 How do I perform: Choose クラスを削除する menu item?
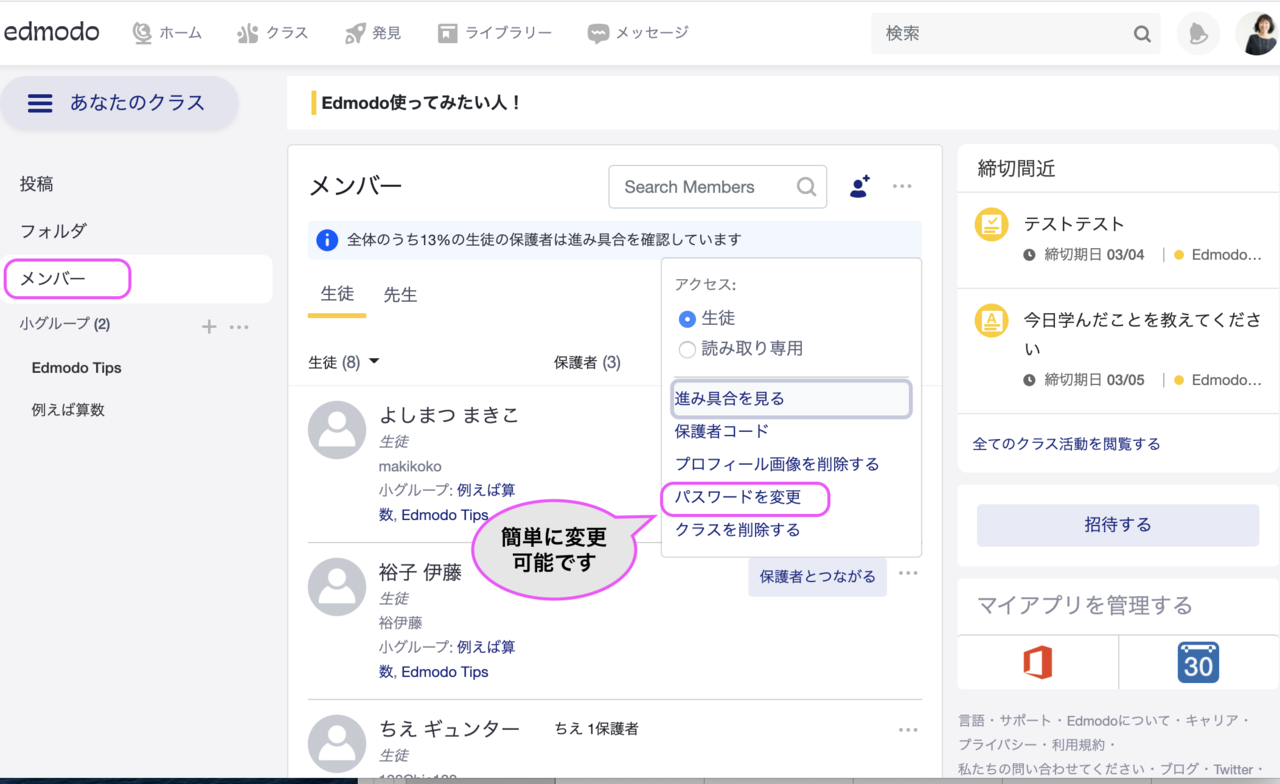[737, 530]
